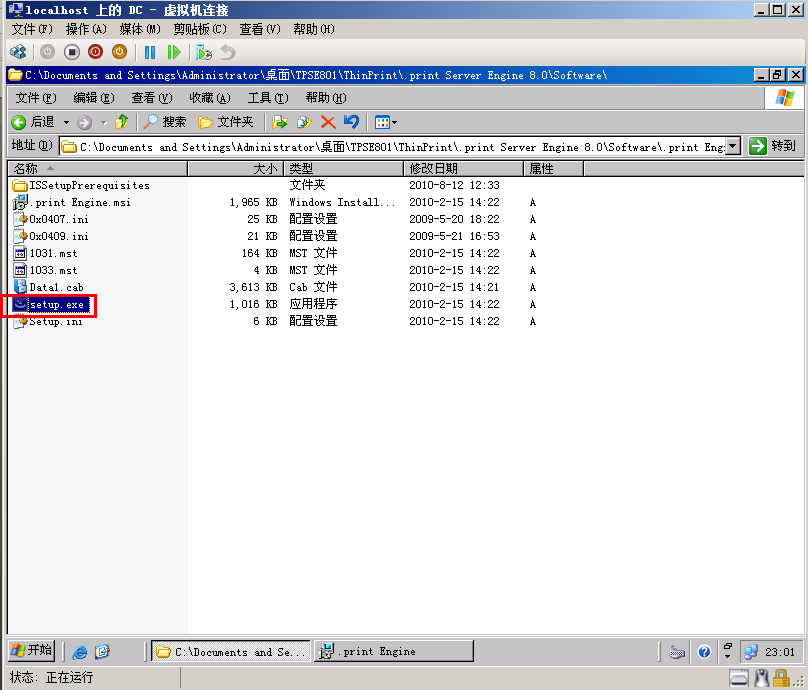Open the VM window 媒体(M) menu
Viewport: 808px width, 690px height.
(140, 29)
